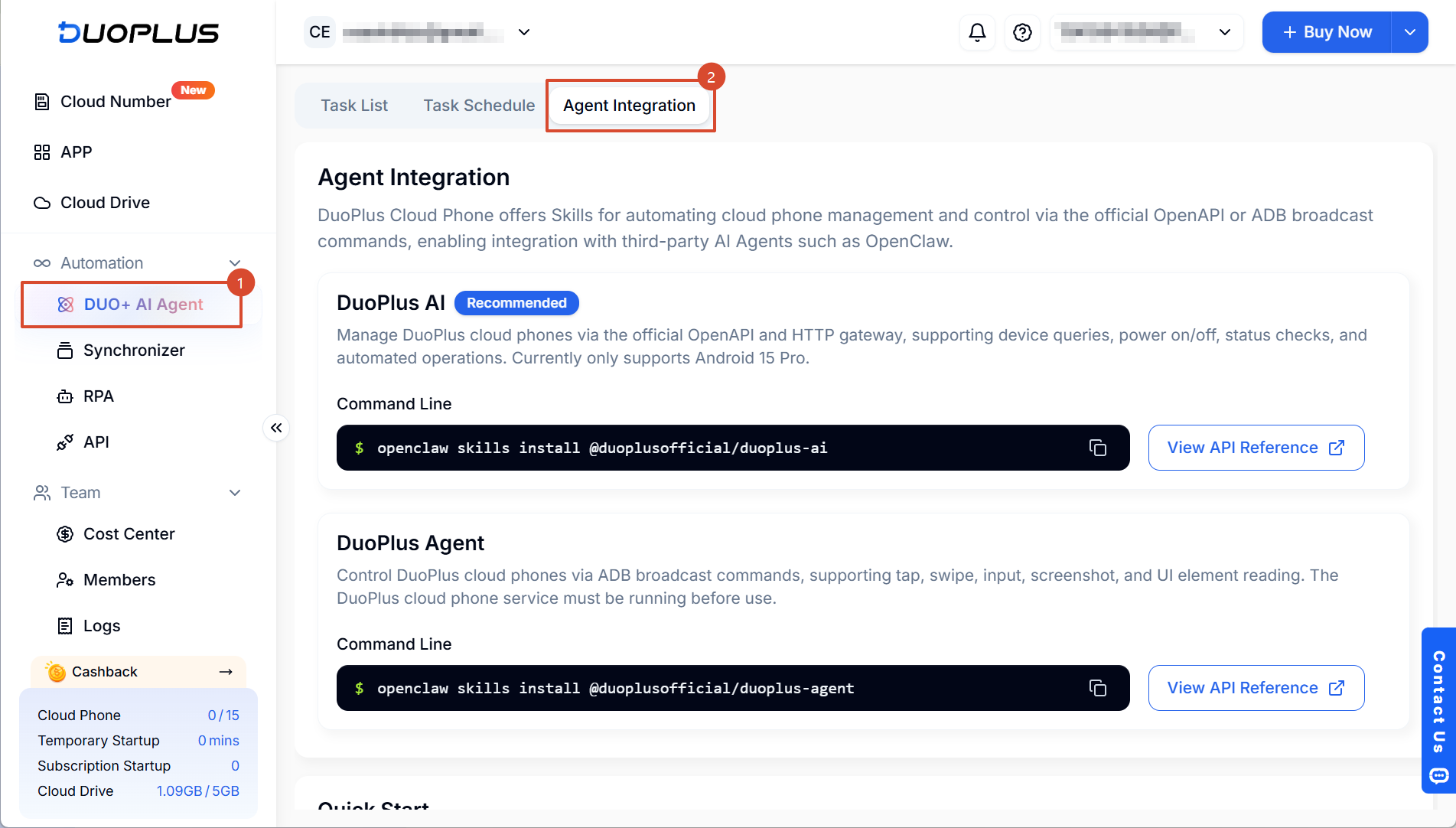Click the DUO+ AI Agent atom icon
1456x828 pixels.
click(66, 305)
